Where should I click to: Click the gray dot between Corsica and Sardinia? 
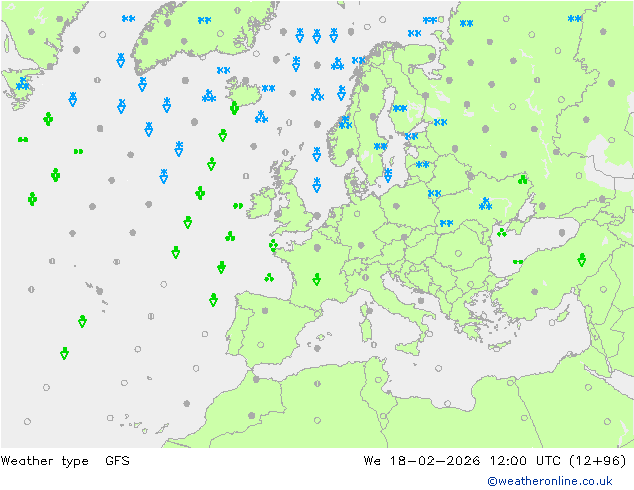pyautogui.click(x=370, y=311)
